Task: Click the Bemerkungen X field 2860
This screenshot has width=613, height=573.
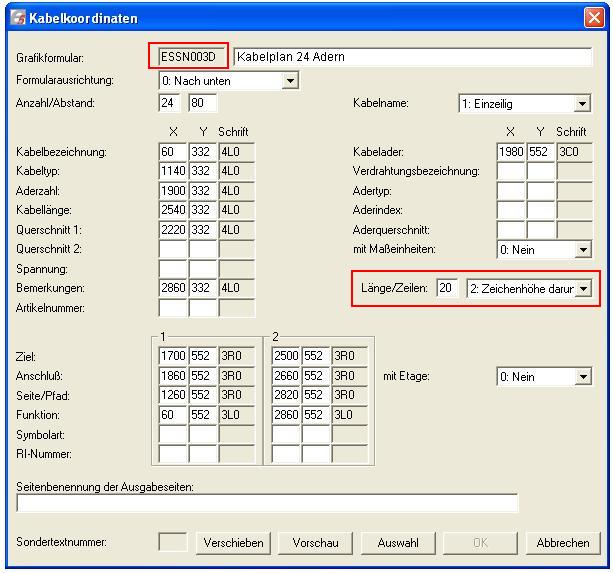Action: [x=173, y=288]
